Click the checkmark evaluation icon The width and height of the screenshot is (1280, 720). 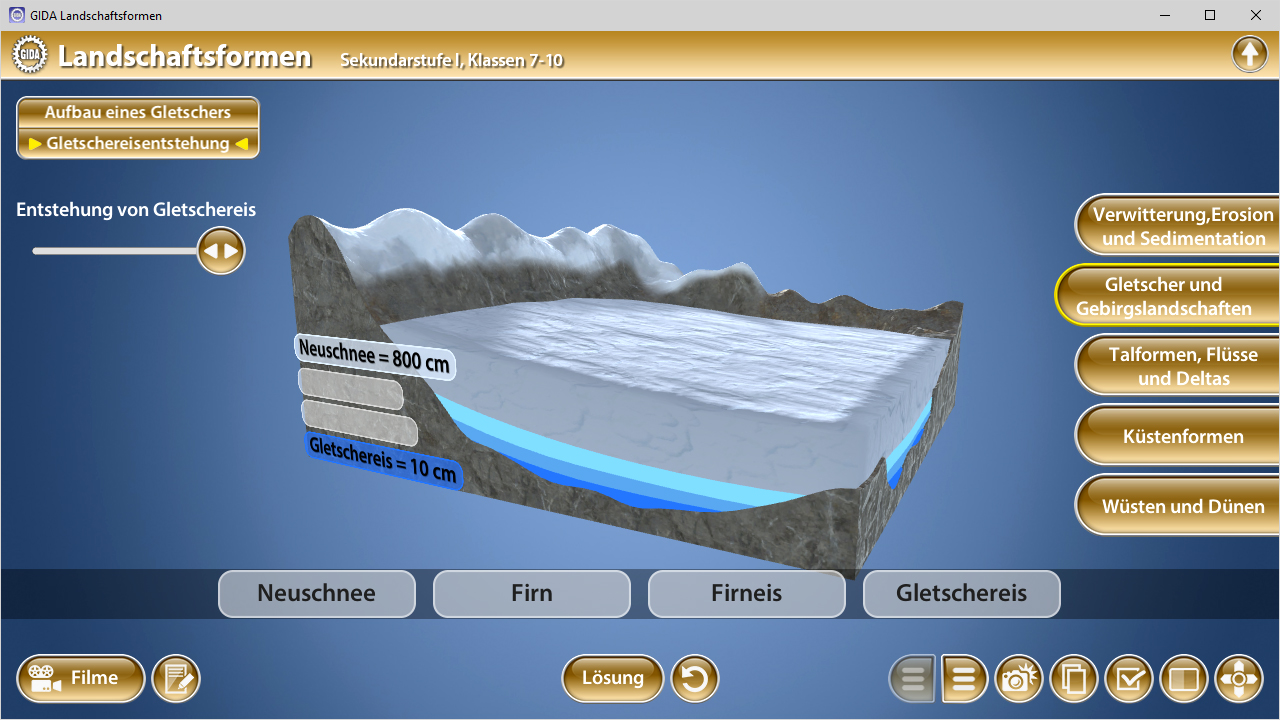[x=1129, y=679]
